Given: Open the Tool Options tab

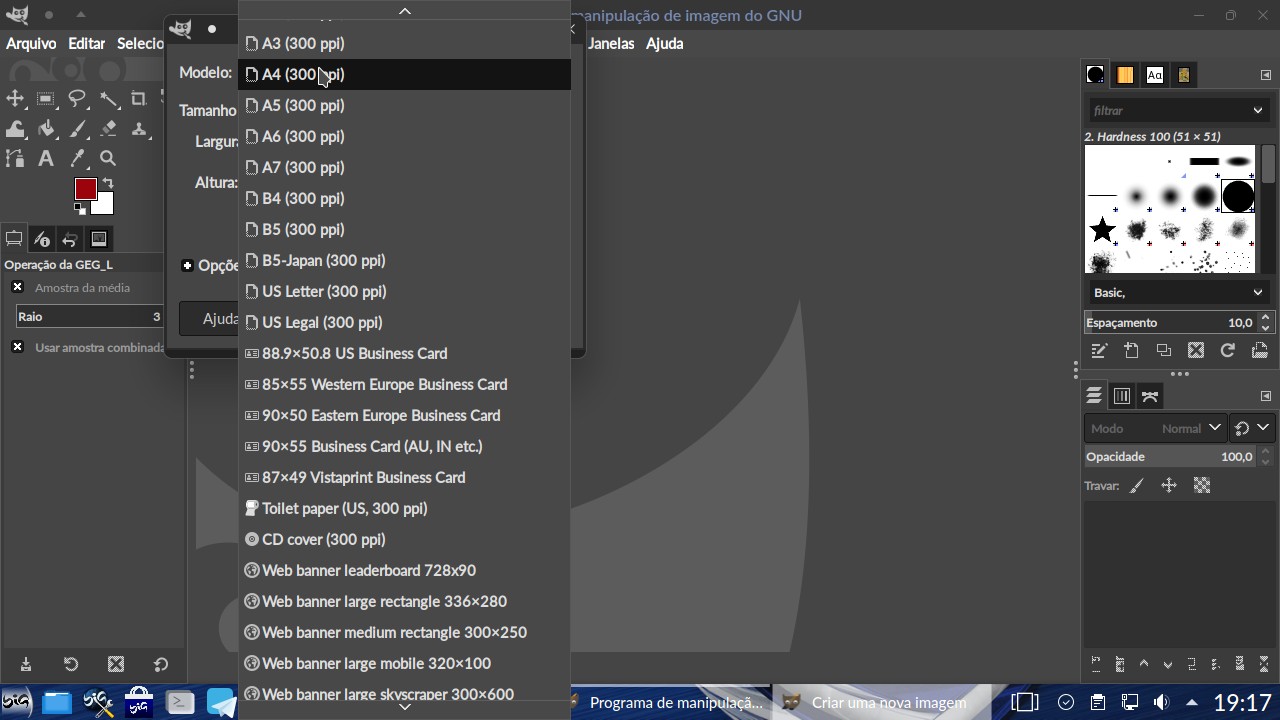Looking at the screenshot, I should (14, 239).
